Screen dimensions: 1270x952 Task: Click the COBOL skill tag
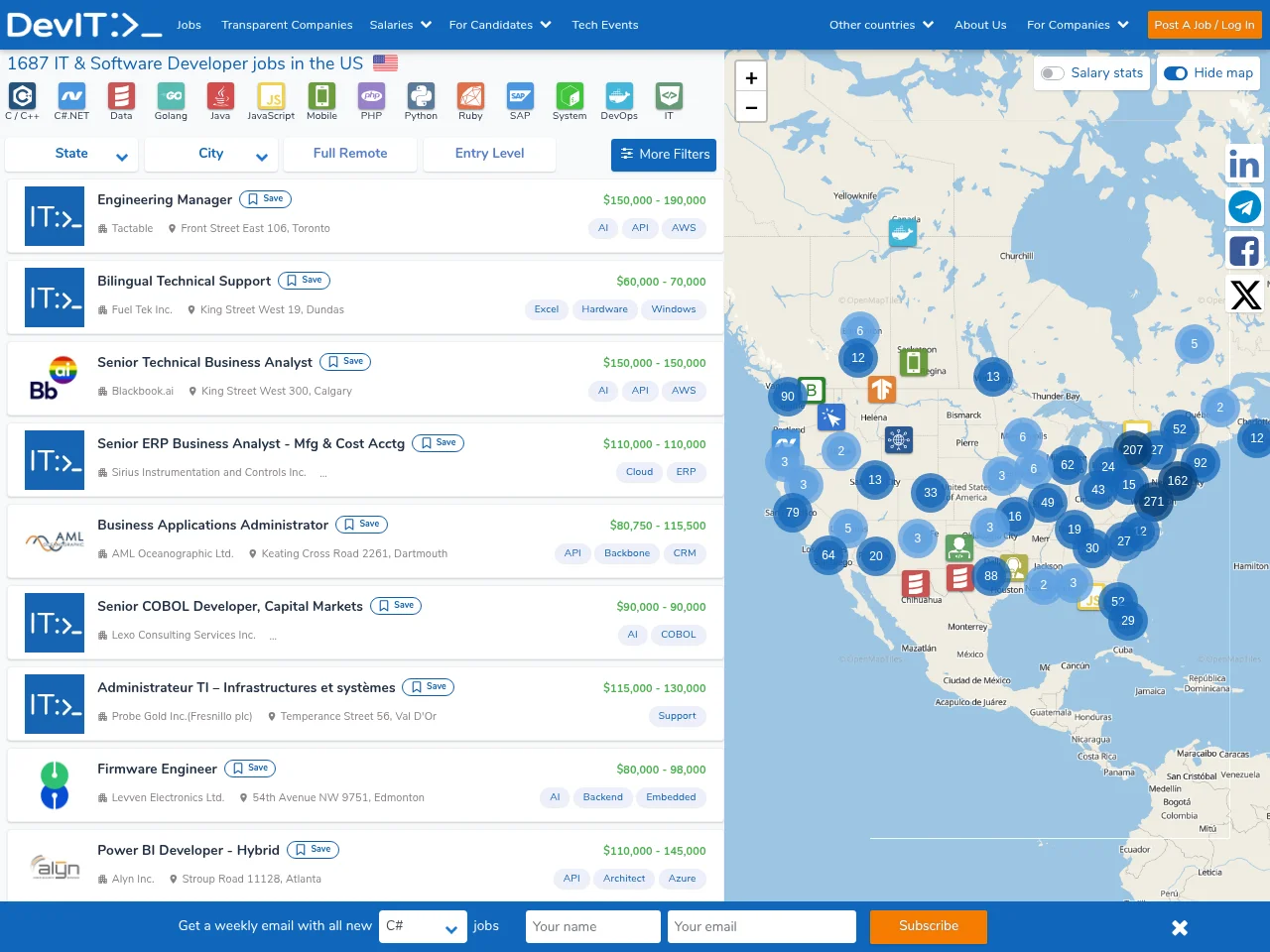click(x=679, y=635)
